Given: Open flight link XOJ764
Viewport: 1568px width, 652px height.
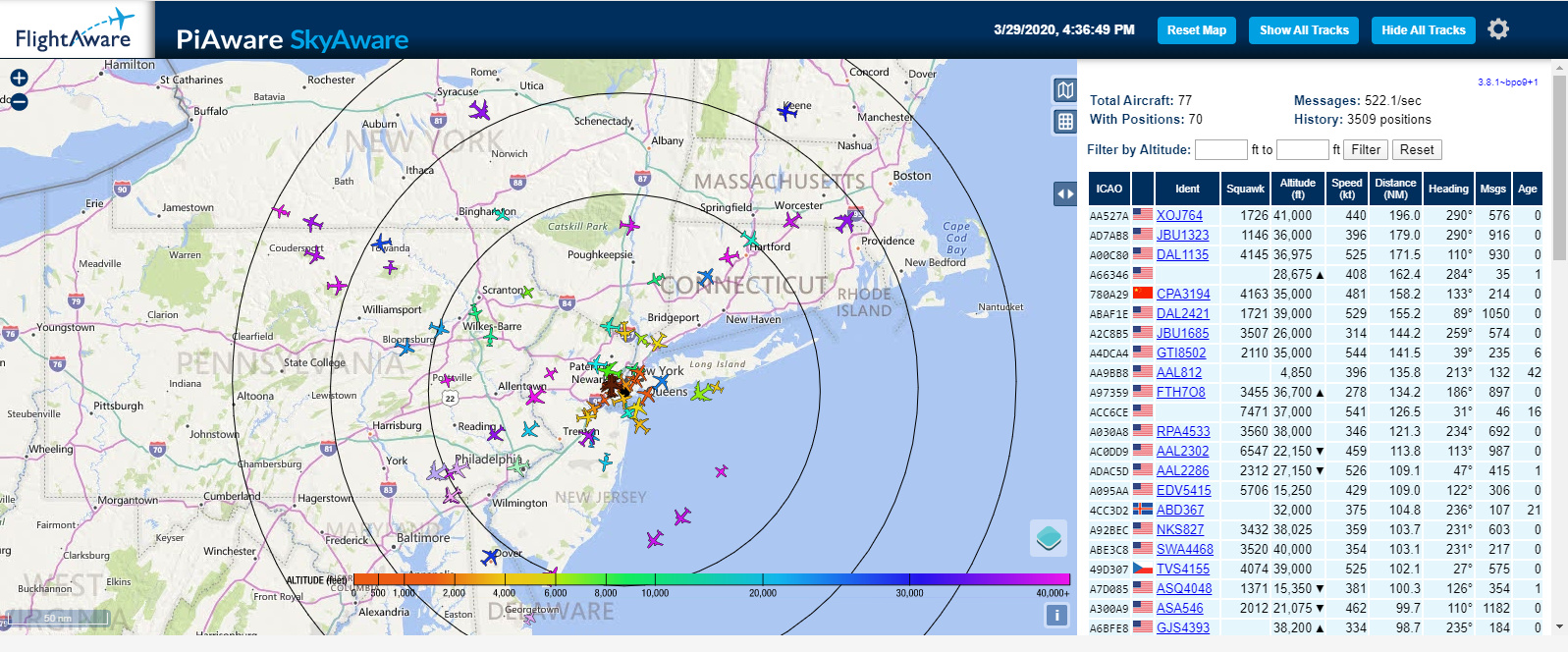Looking at the screenshot, I should pyautogui.click(x=1179, y=215).
